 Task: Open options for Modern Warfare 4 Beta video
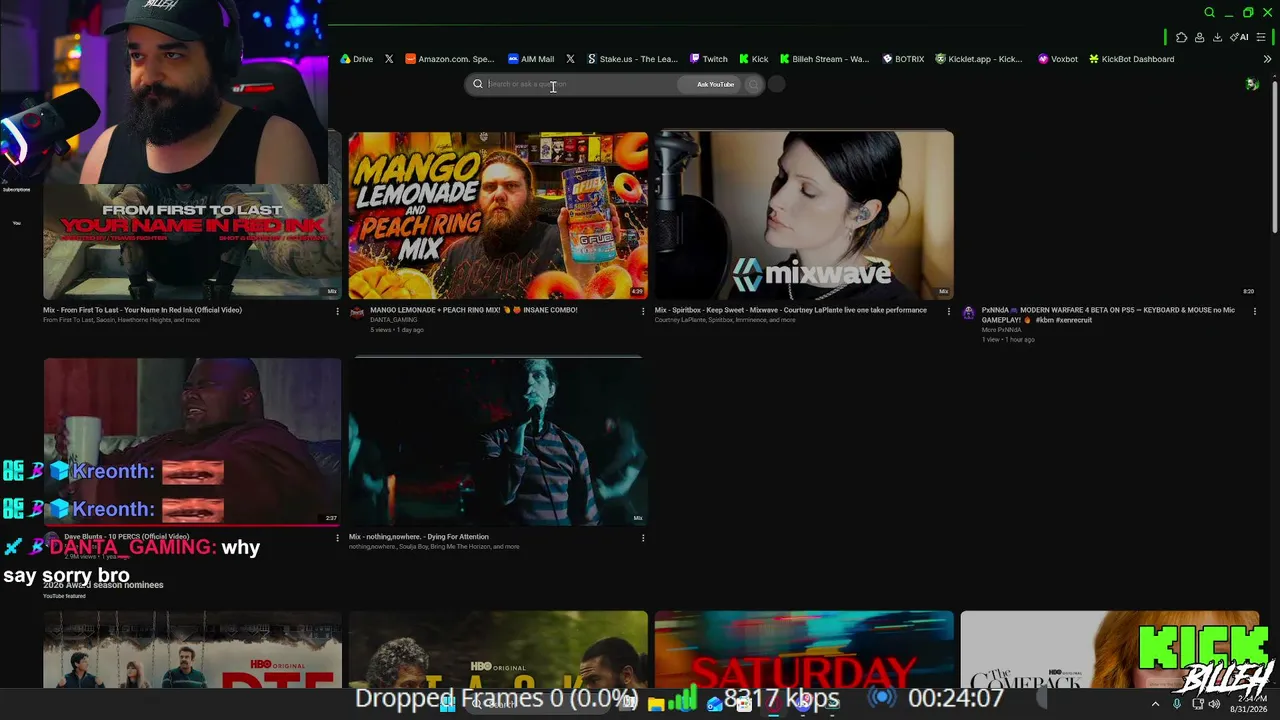(x=1255, y=311)
